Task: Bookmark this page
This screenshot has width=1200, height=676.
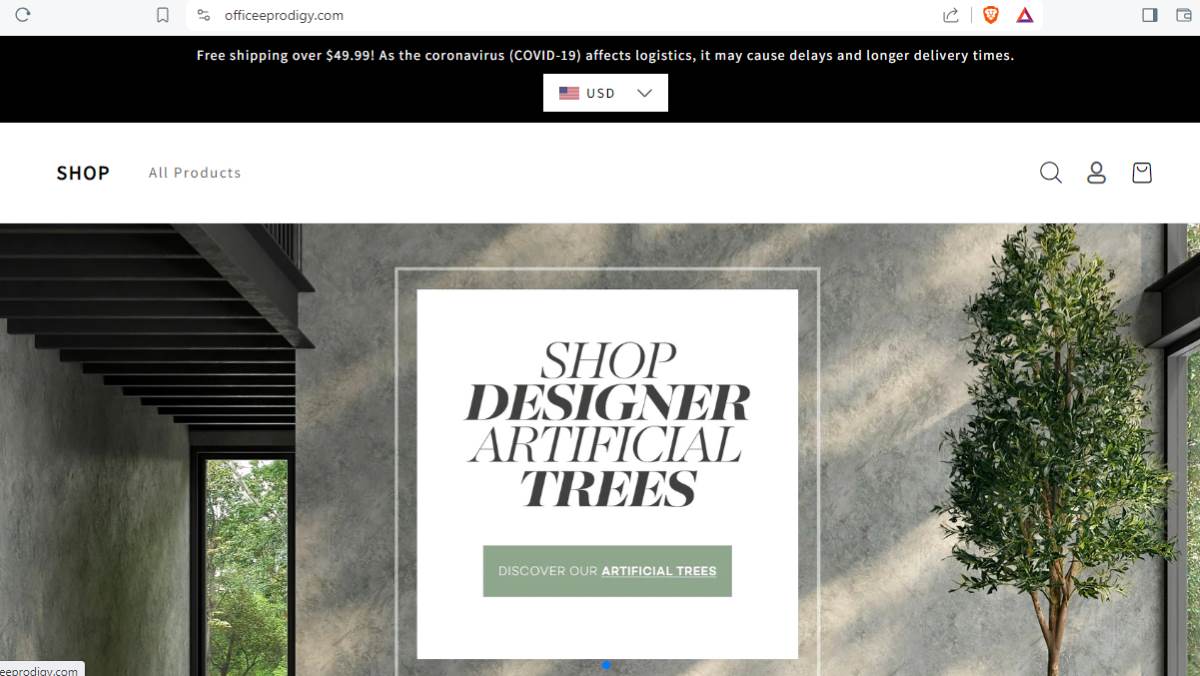Action: point(163,15)
